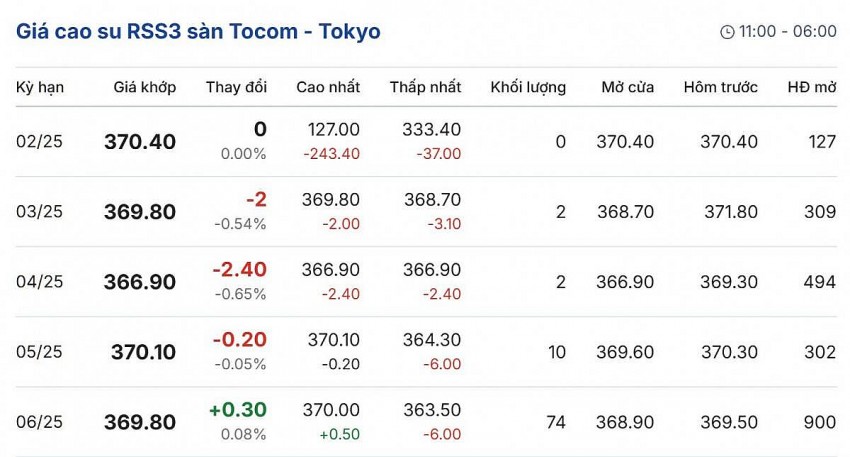Select the 03/25 contract term

(40, 212)
